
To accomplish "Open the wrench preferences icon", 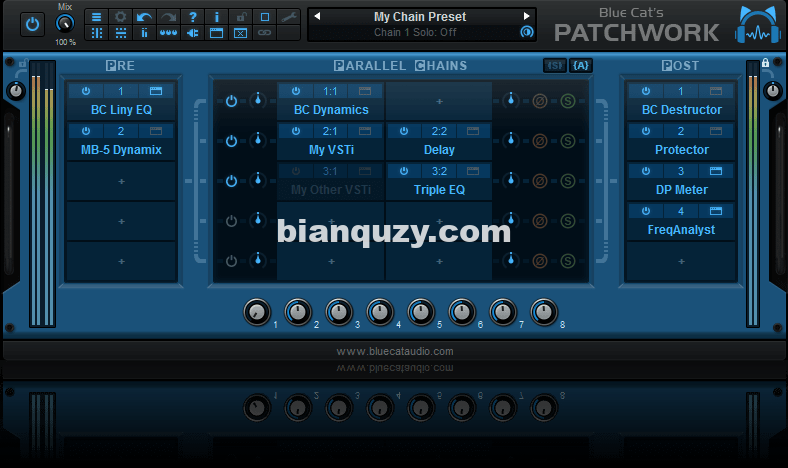I will click(289, 17).
